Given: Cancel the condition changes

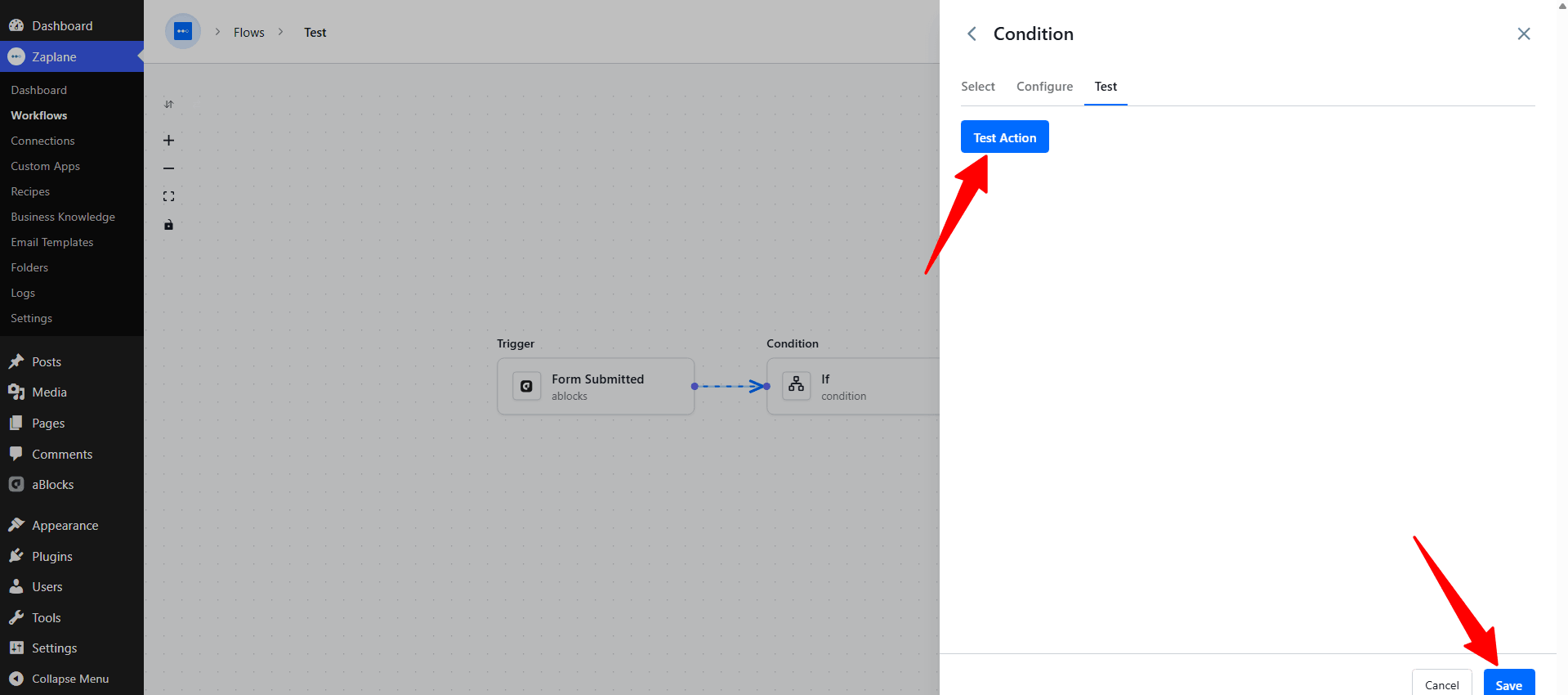Looking at the screenshot, I should pos(1442,684).
